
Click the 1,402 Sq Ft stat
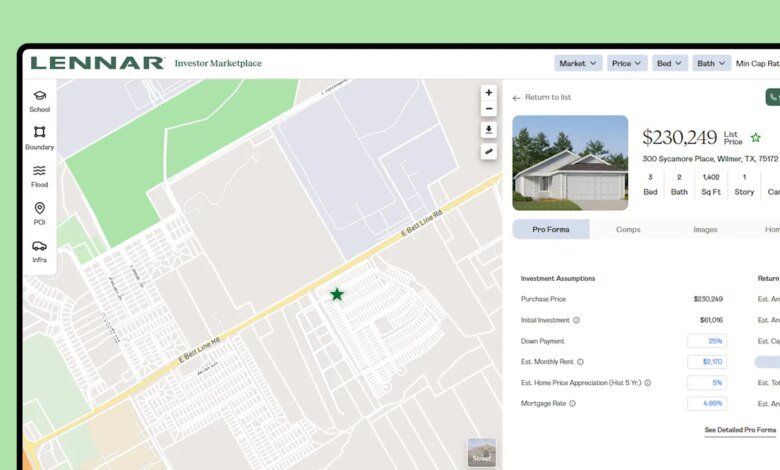point(711,185)
